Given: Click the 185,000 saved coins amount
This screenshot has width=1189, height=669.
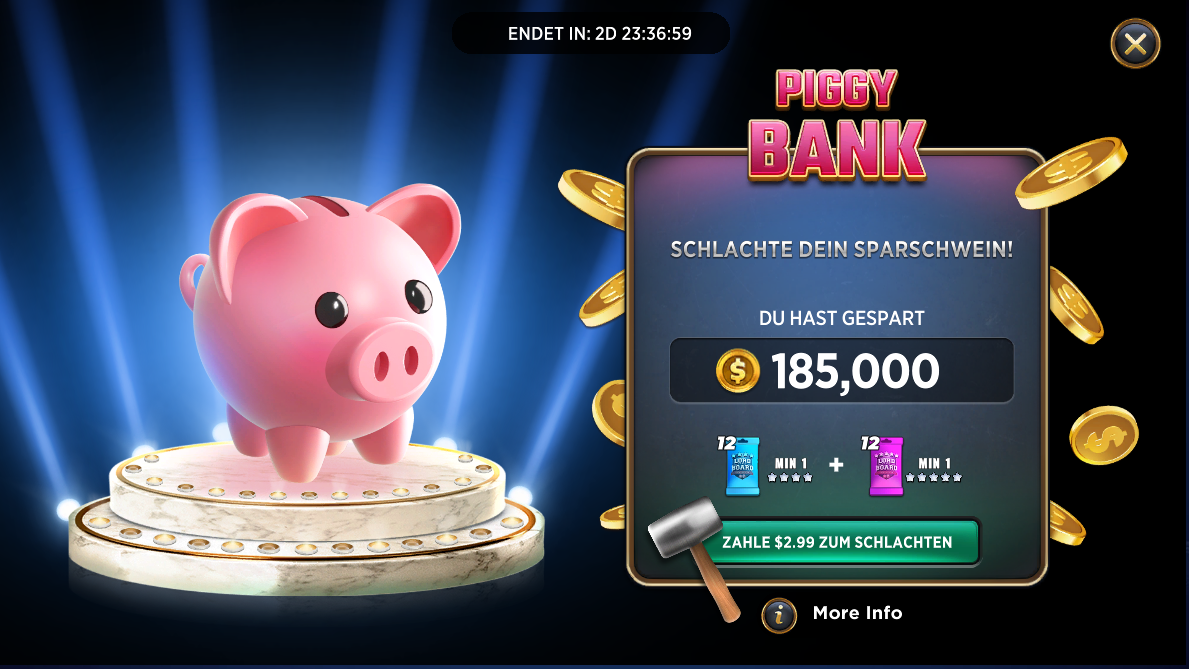Looking at the screenshot, I should point(855,371).
